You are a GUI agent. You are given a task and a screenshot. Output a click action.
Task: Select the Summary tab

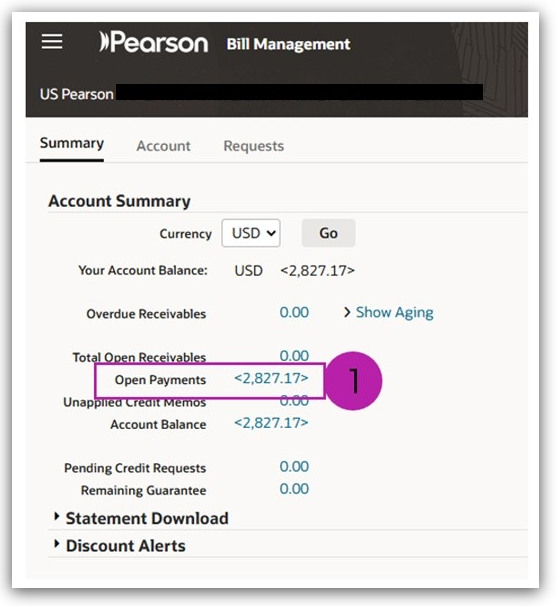pyautogui.click(x=72, y=143)
